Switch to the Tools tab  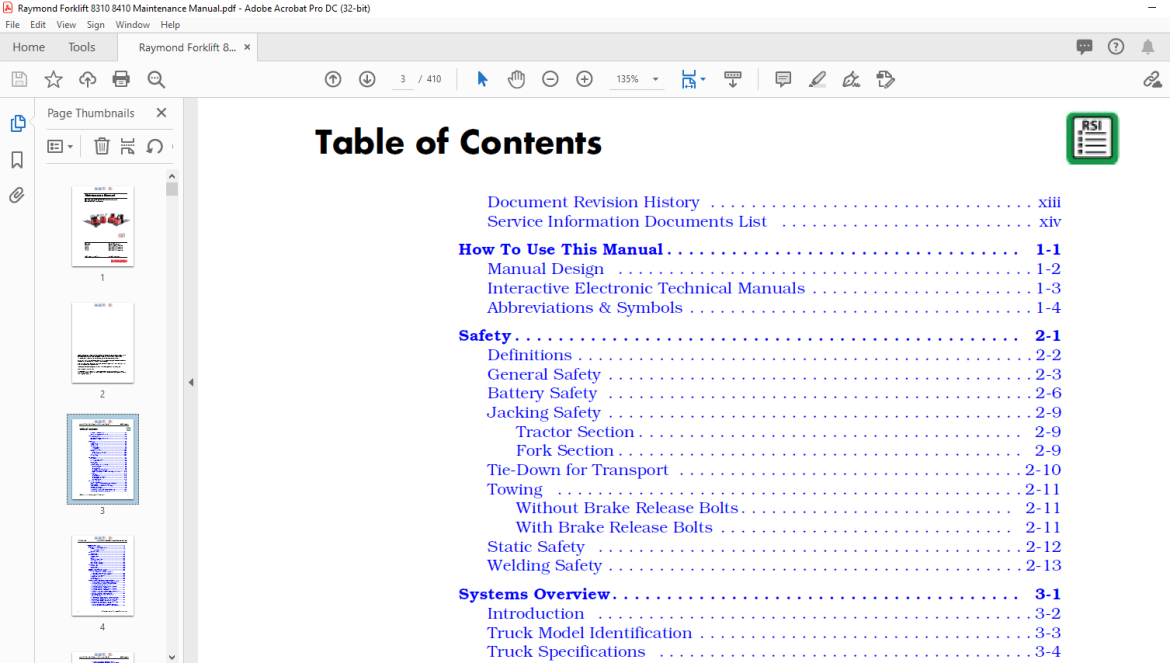81,47
